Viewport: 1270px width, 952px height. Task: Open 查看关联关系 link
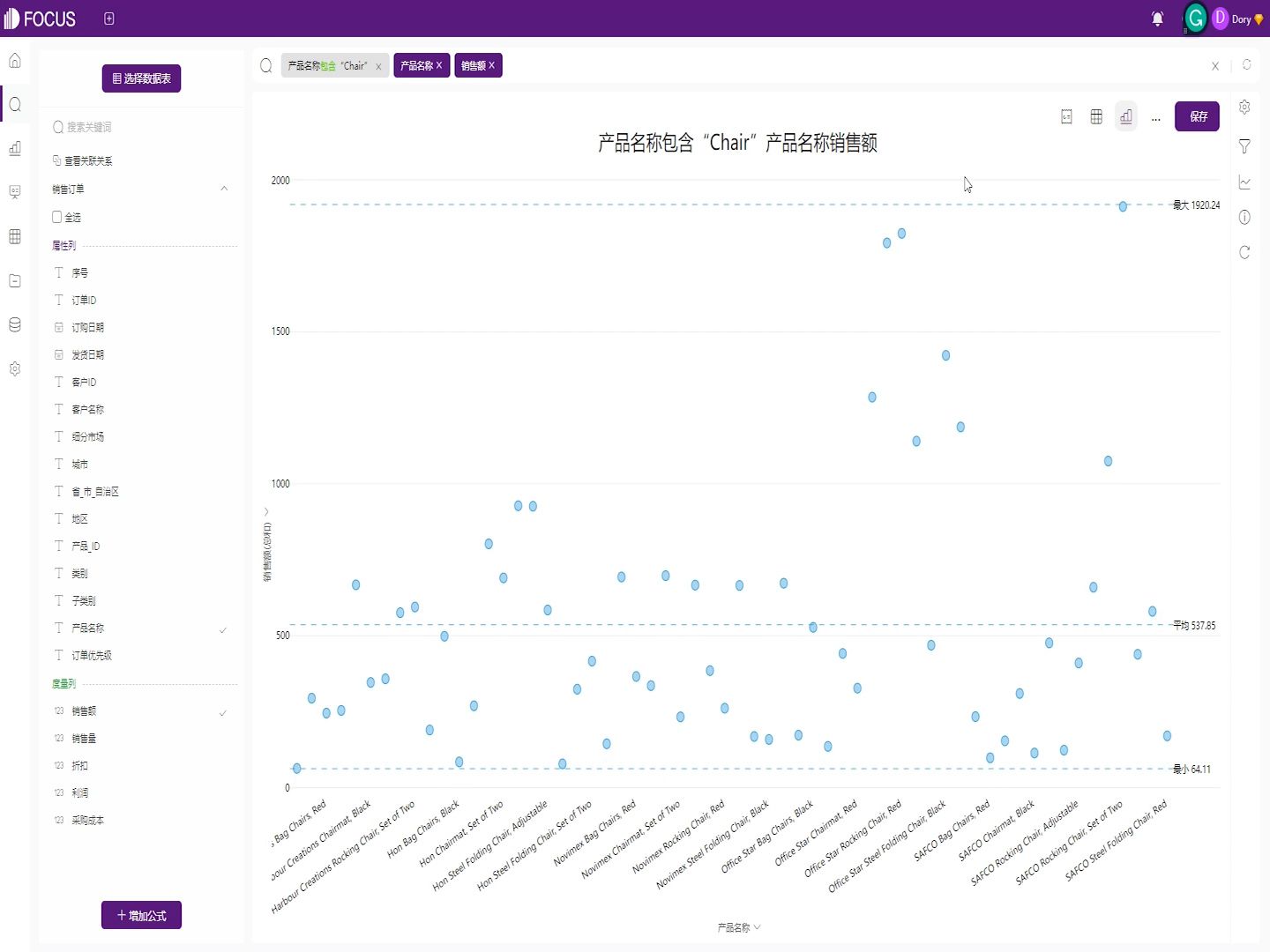pyautogui.click(x=83, y=161)
